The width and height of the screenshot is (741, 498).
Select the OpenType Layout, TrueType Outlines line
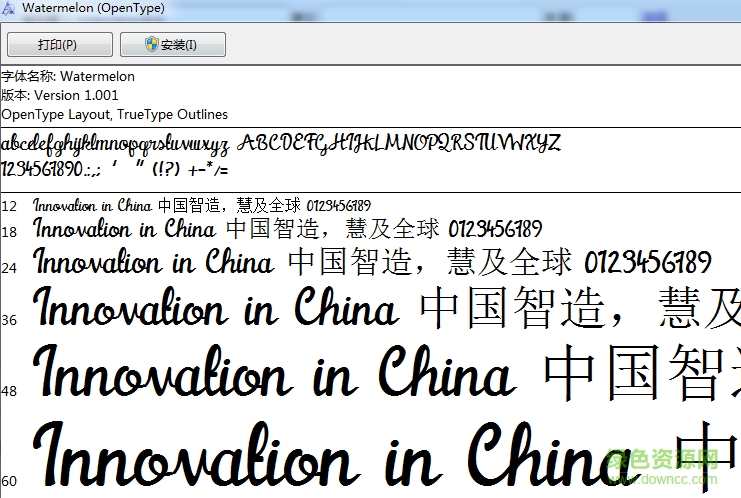pyautogui.click(x=114, y=114)
